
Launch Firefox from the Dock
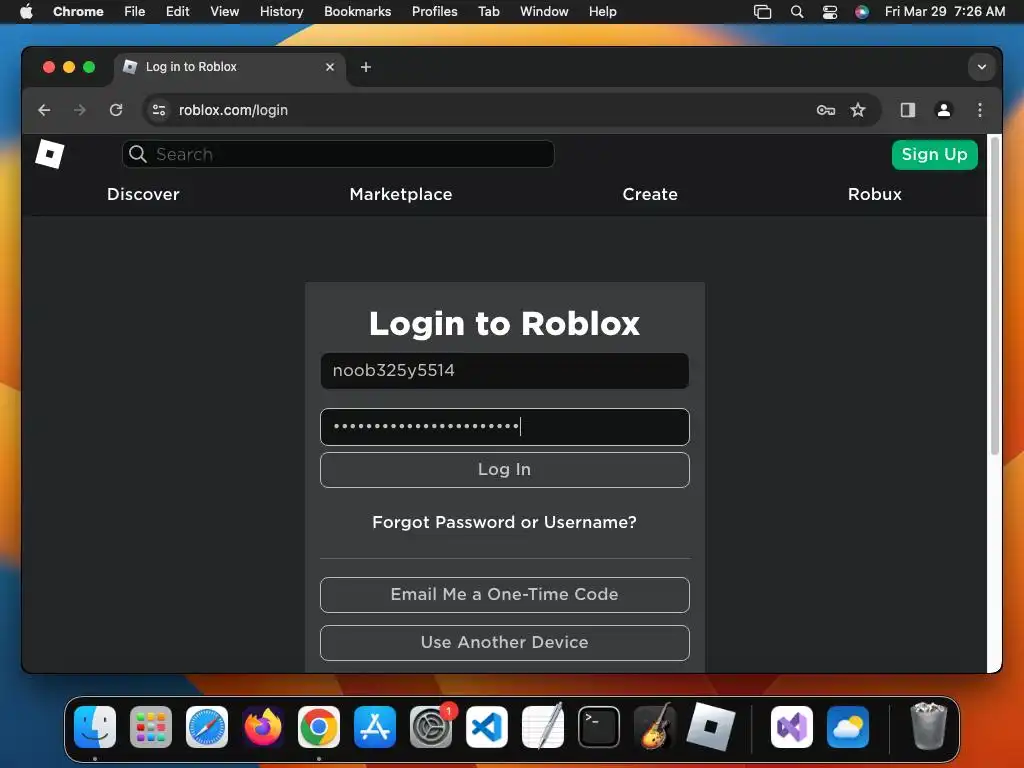263,727
